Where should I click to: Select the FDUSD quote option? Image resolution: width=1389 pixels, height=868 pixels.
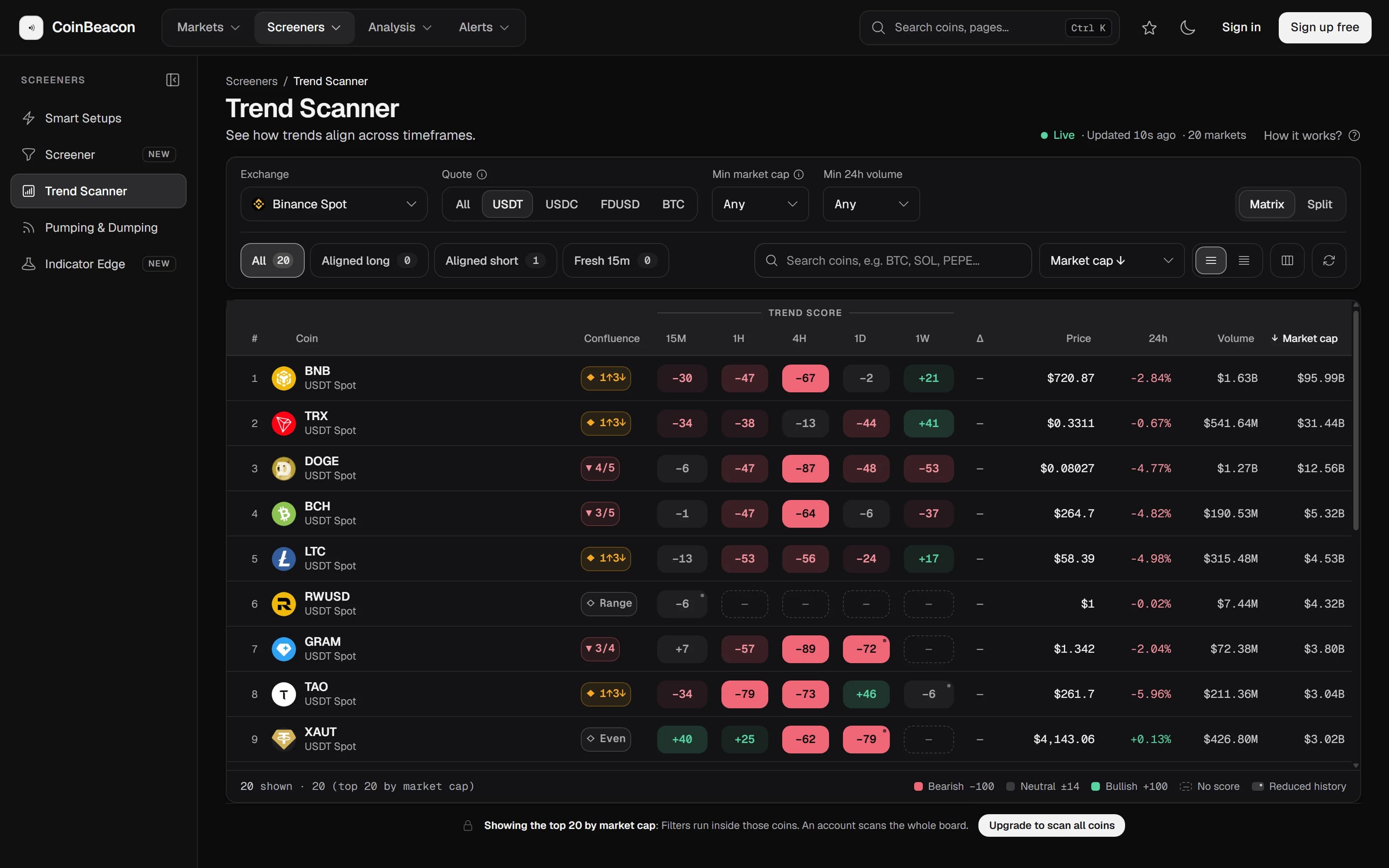click(x=620, y=204)
